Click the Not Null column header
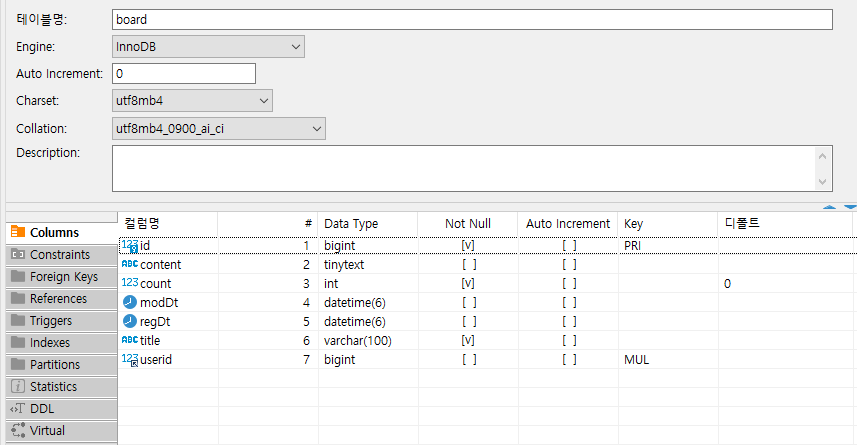Viewport: 857px width, 445px height. click(468, 224)
